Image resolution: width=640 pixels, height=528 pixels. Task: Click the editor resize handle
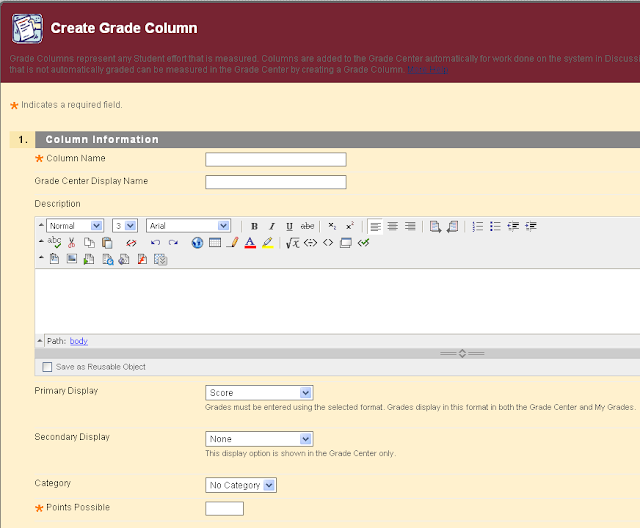(462, 353)
